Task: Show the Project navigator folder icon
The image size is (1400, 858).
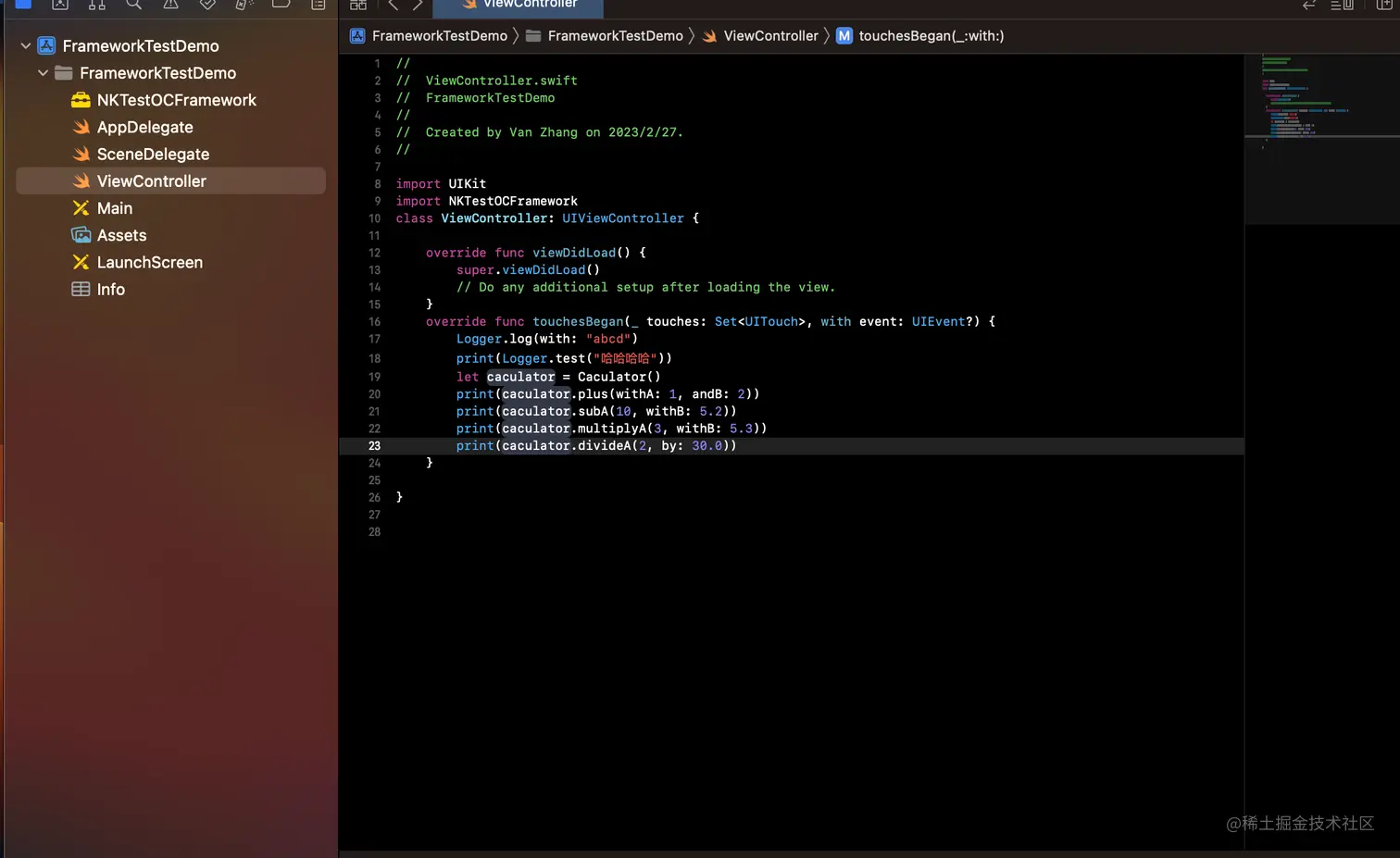Action: click(x=23, y=4)
